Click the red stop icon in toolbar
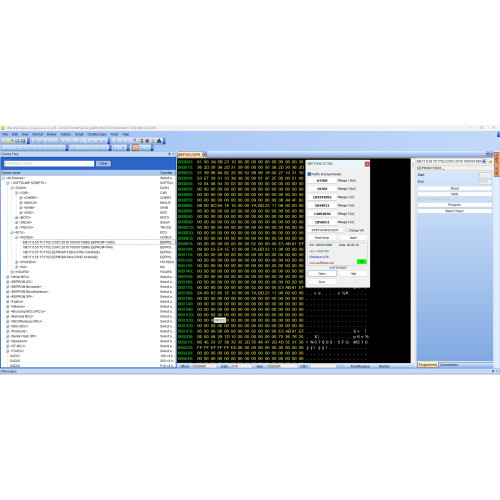This screenshot has width=500, height=500. tap(147, 141)
